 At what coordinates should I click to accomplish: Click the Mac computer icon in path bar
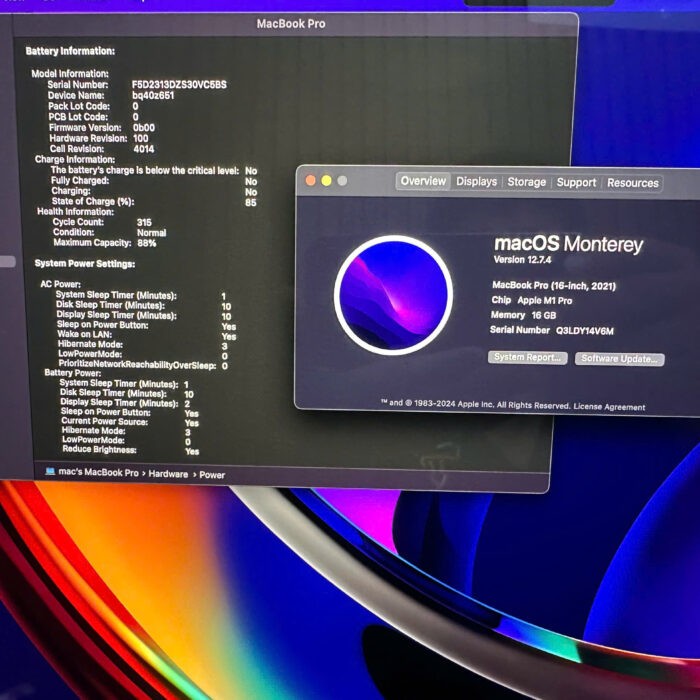pos(50,471)
